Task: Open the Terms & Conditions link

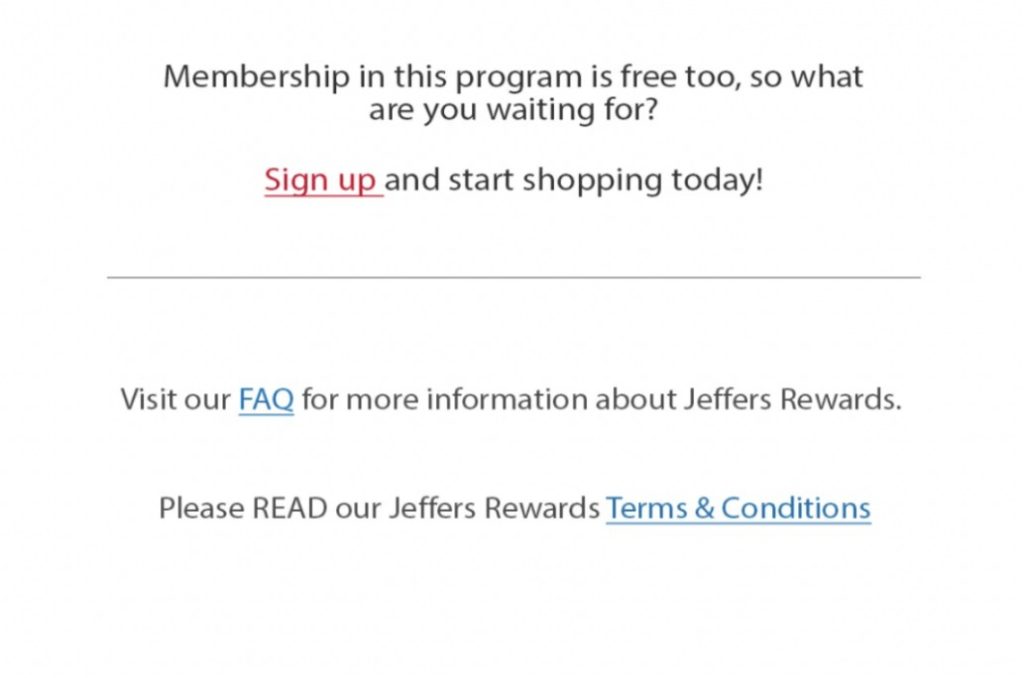Action: [x=739, y=508]
